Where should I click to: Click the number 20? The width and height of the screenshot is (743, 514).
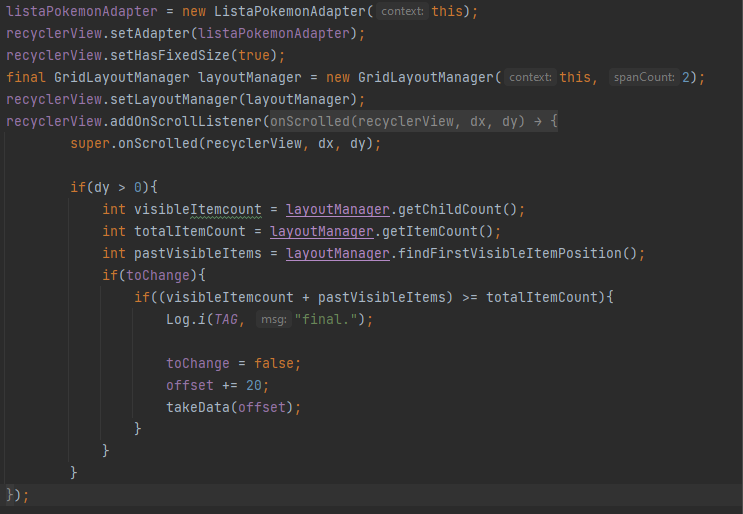[x=254, y=386]
